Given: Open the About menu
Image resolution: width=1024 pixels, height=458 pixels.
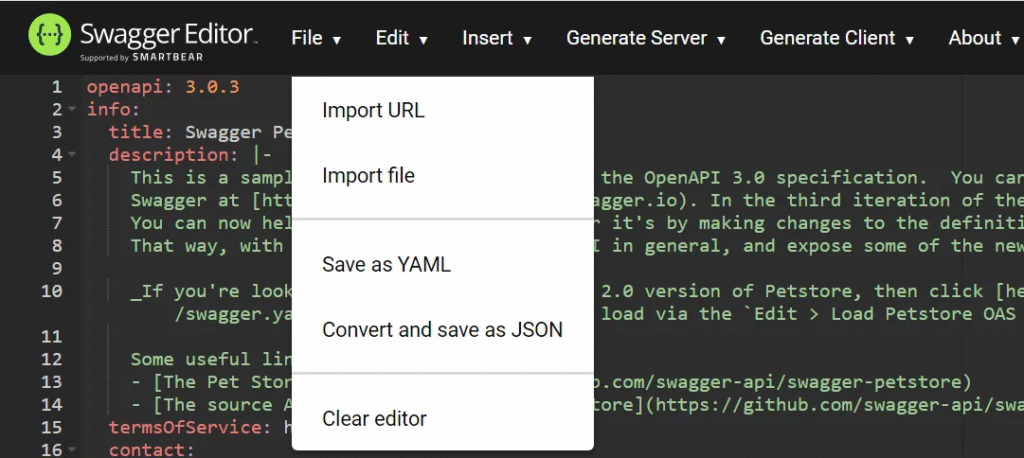Looking at the screenshot, I should pos(984,39).
